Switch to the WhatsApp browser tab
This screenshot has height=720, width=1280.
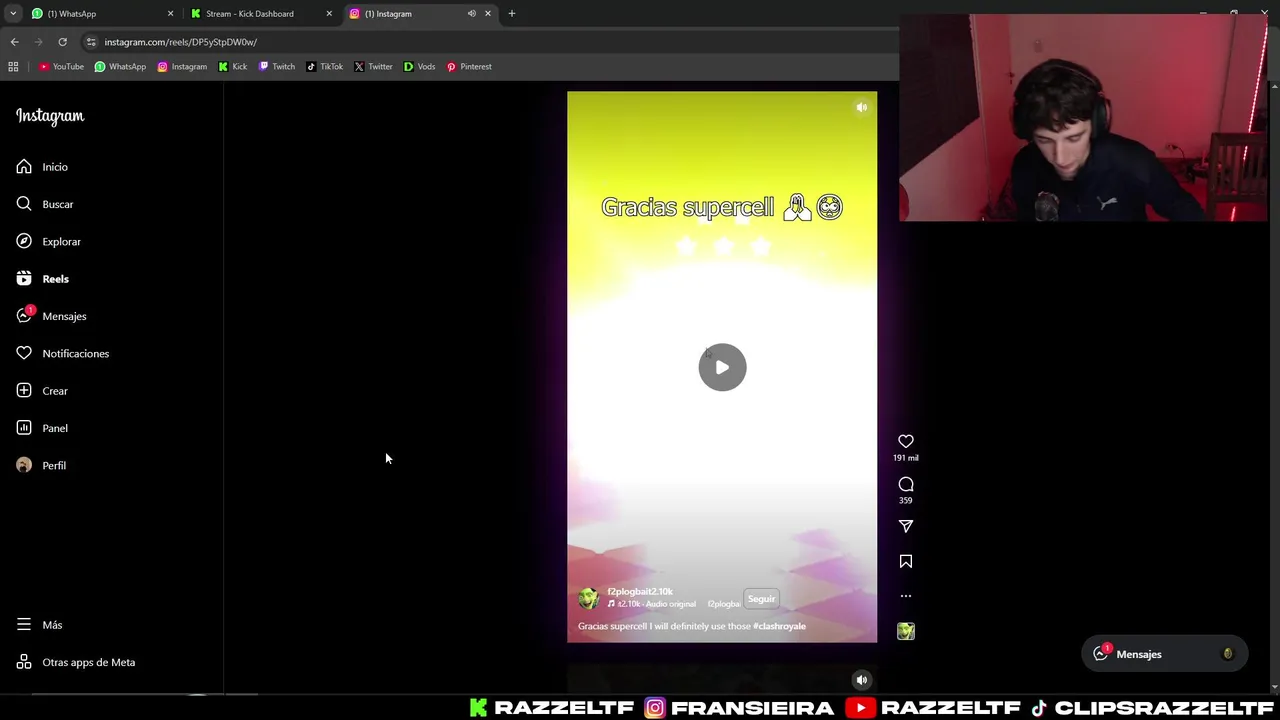point(100,14)
